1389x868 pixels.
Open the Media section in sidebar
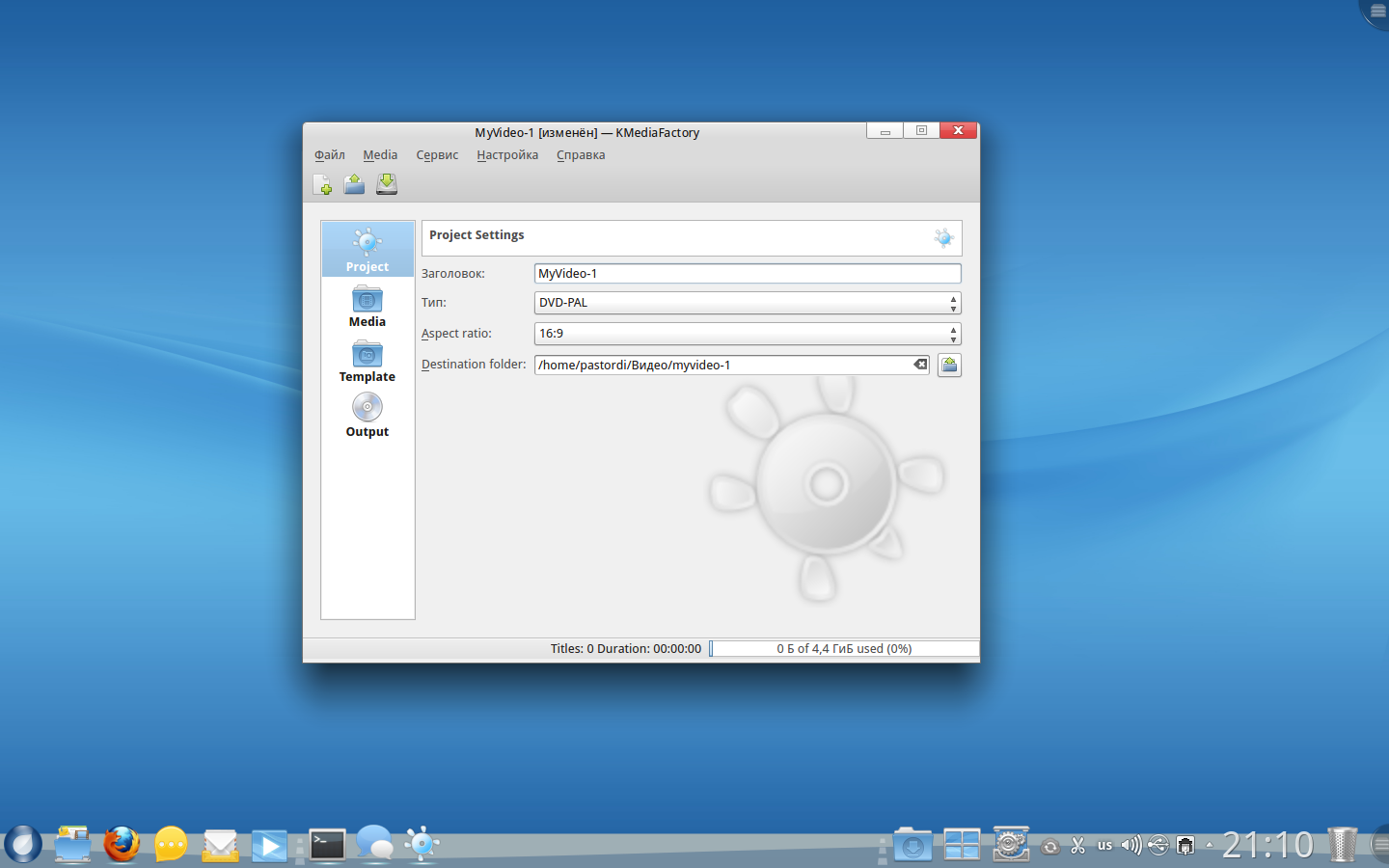click(x=368, y=307)
